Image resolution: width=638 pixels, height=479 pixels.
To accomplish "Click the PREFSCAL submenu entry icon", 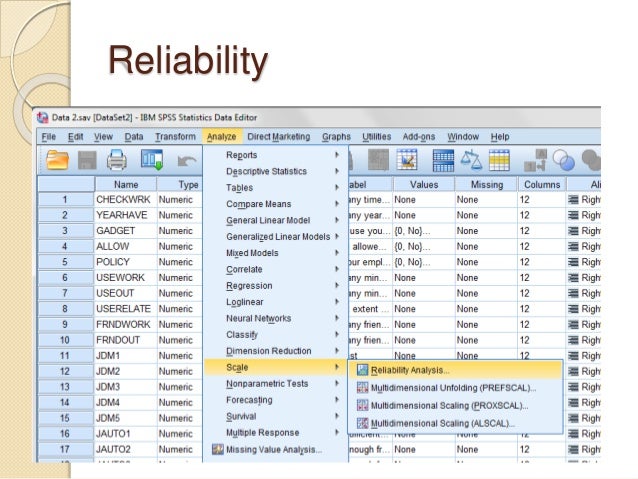I will tap(362, 388).
